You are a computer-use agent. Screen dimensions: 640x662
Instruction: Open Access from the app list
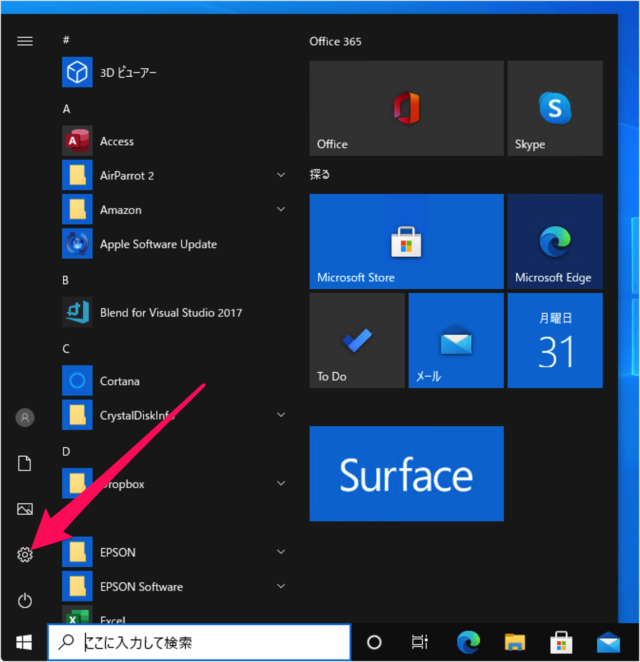pos(116,142)
